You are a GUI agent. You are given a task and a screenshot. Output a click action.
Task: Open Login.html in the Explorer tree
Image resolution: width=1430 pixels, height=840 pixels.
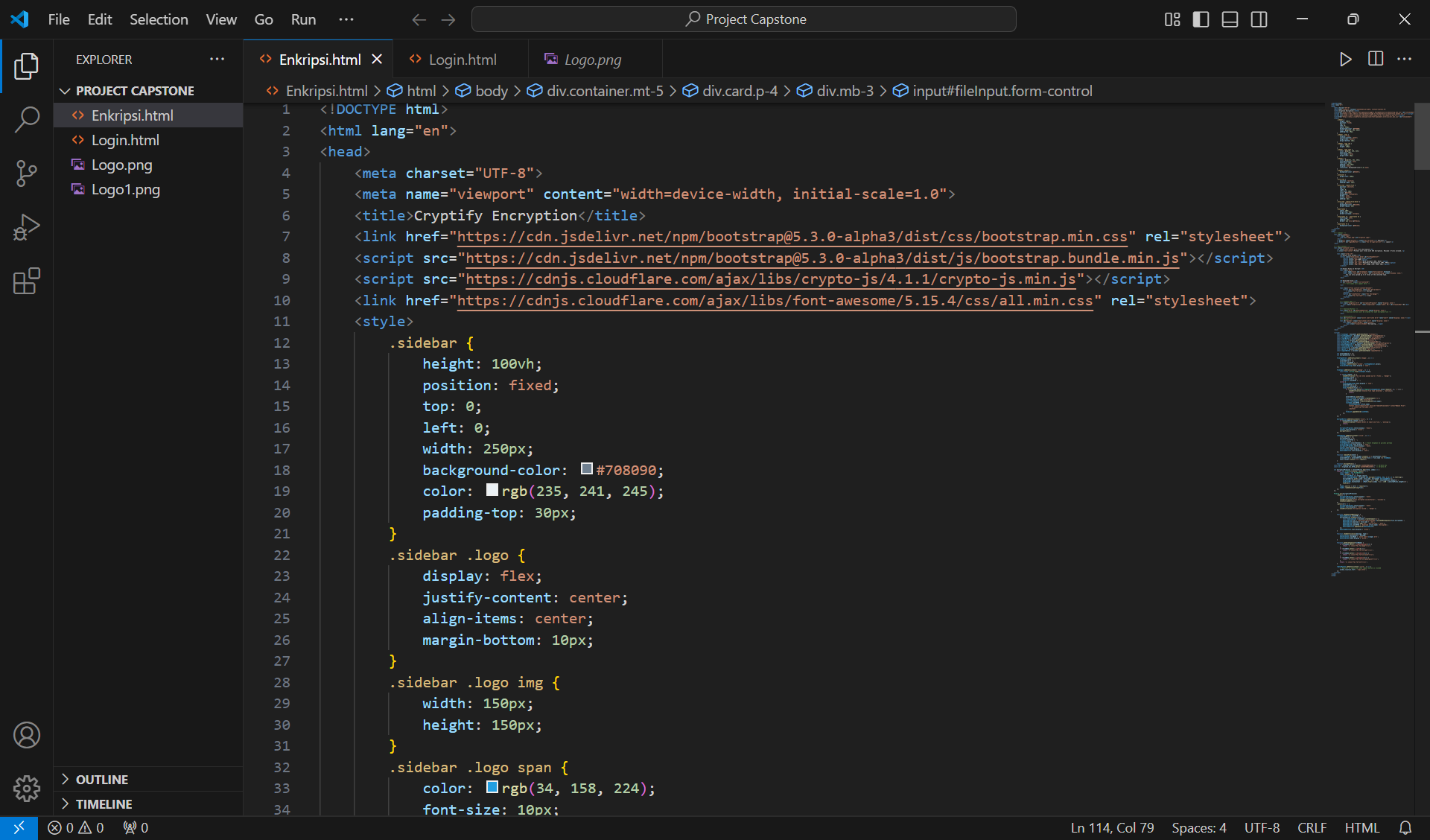click(148, 140)
